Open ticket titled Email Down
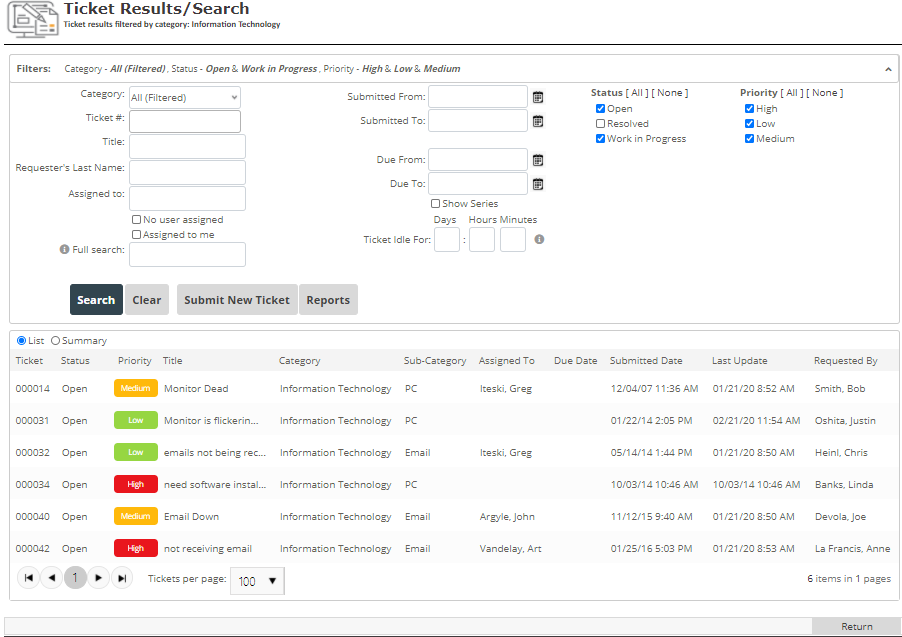Screen dimensions: 902x637 pyautogui.click(x=192, y=517)
